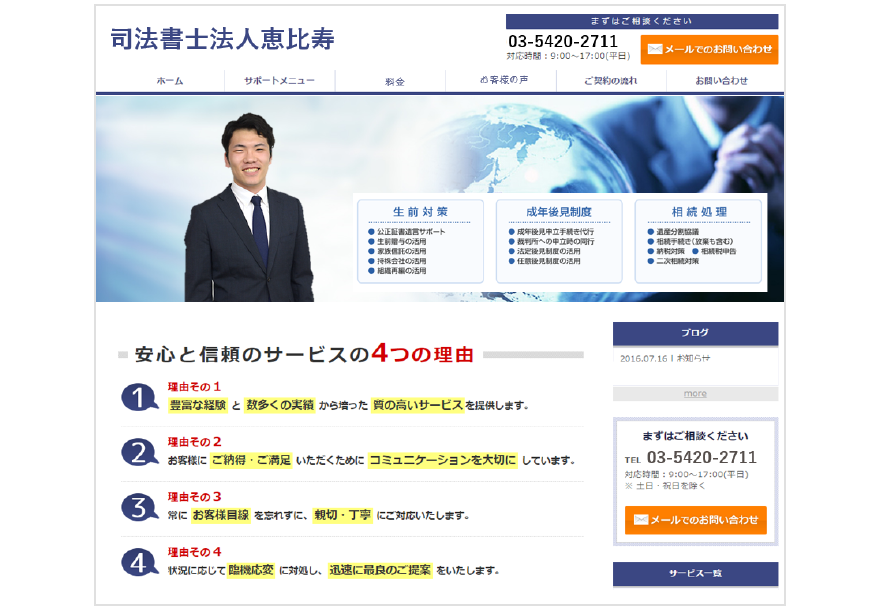Click the 司法書士法人恵比寿 site logo

coord(222,39)
